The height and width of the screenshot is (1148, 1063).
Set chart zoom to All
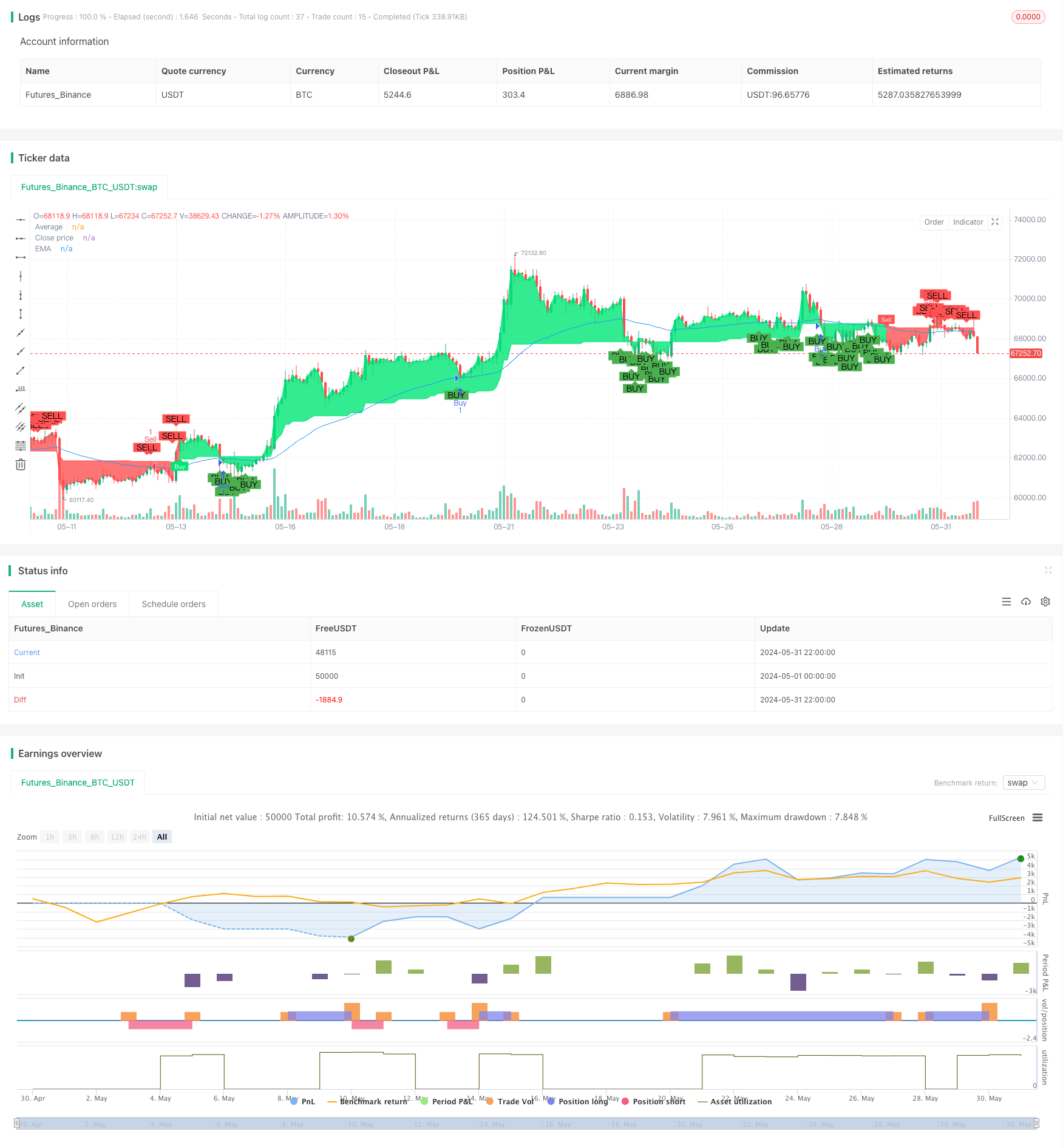pyautogui.click(x=162, y=837)
